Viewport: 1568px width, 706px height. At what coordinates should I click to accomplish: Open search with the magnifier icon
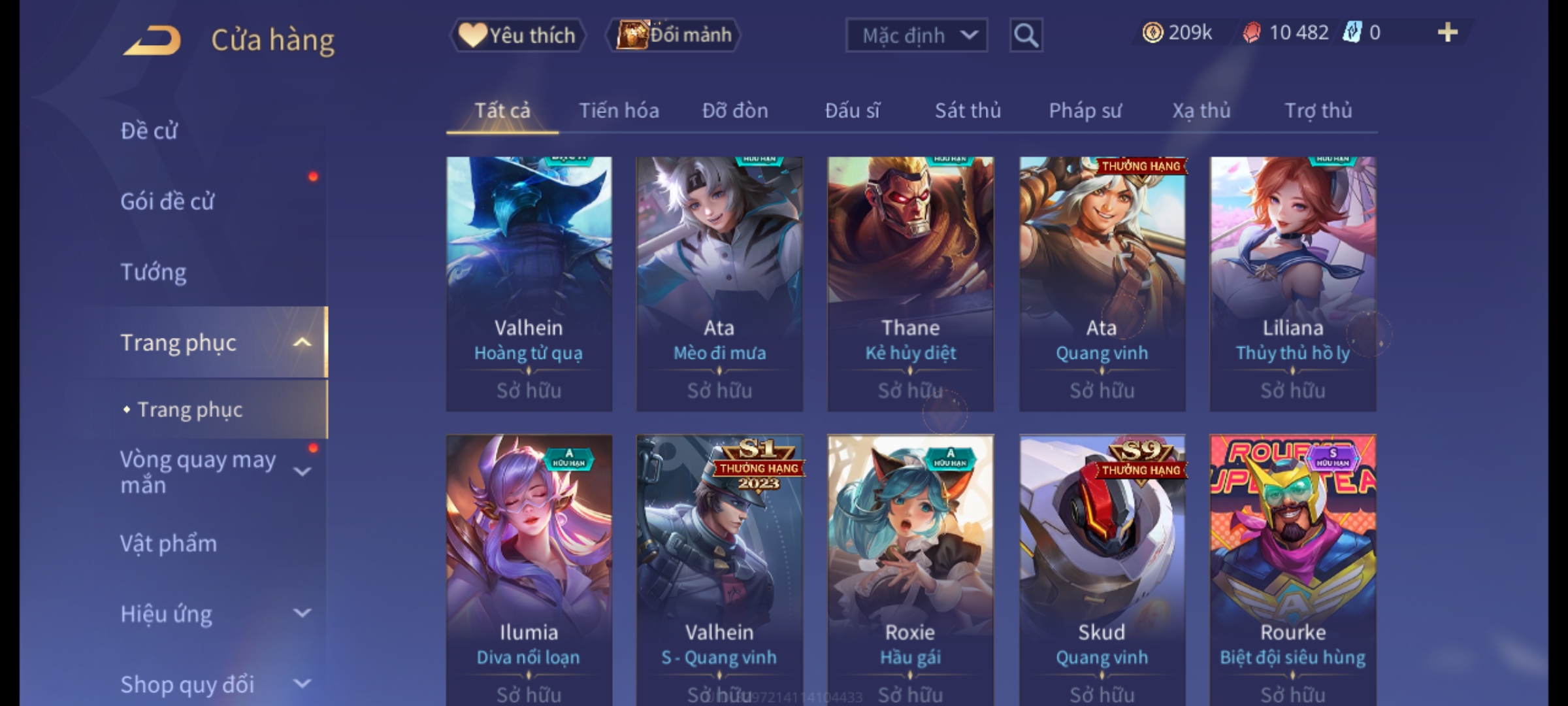pyautogui.click(x=1026, y=35)
